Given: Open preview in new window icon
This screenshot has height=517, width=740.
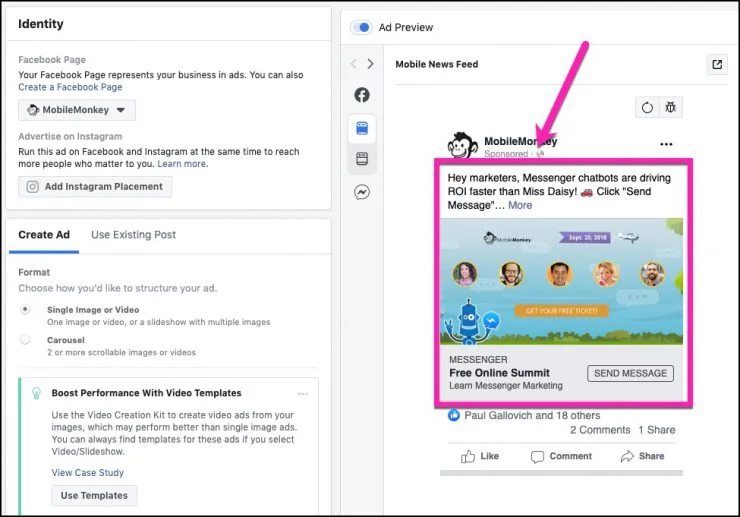Looking at the screenshot, I should (x=717, y=64).
